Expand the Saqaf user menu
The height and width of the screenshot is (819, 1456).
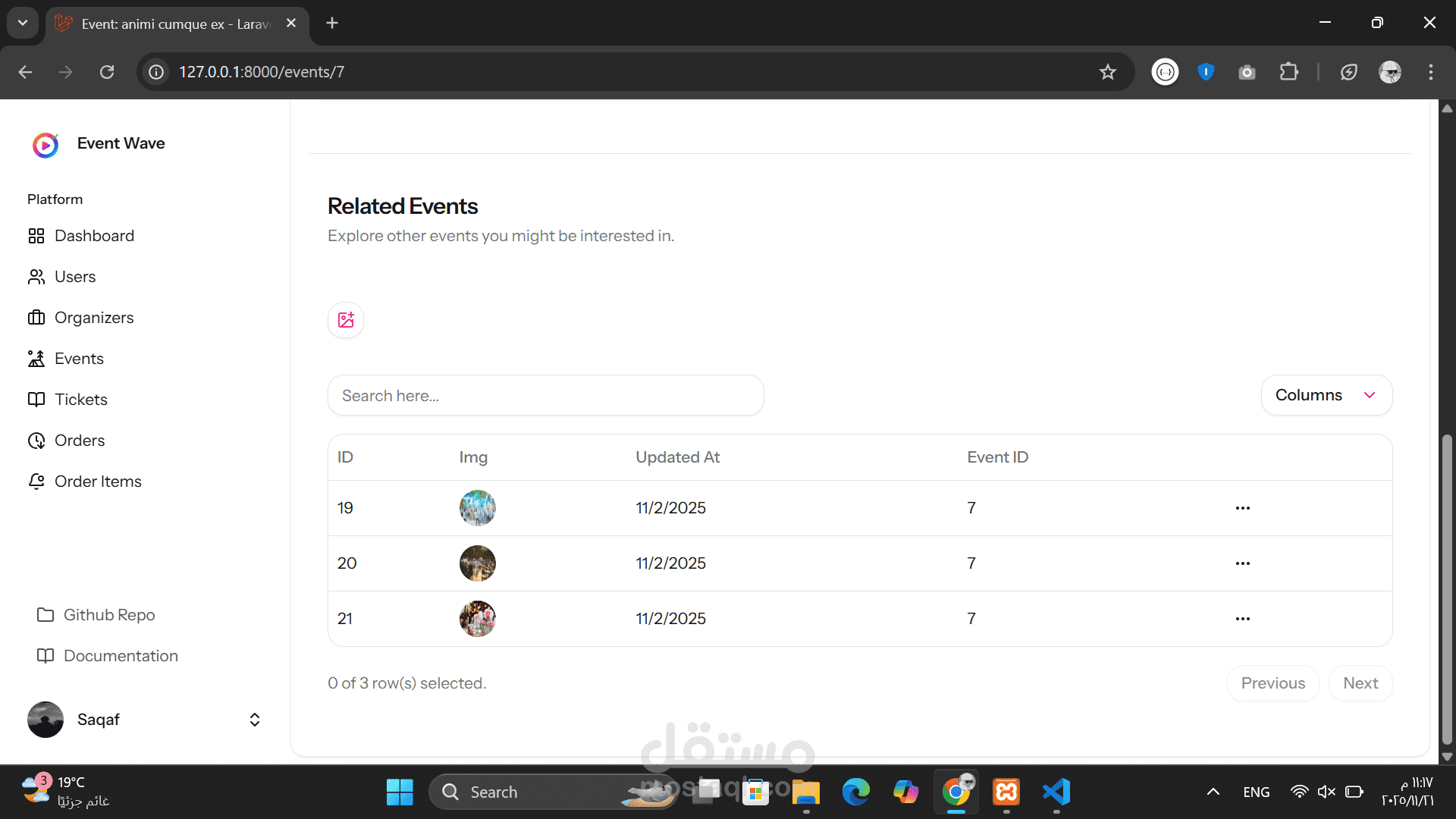pos(255,720)
